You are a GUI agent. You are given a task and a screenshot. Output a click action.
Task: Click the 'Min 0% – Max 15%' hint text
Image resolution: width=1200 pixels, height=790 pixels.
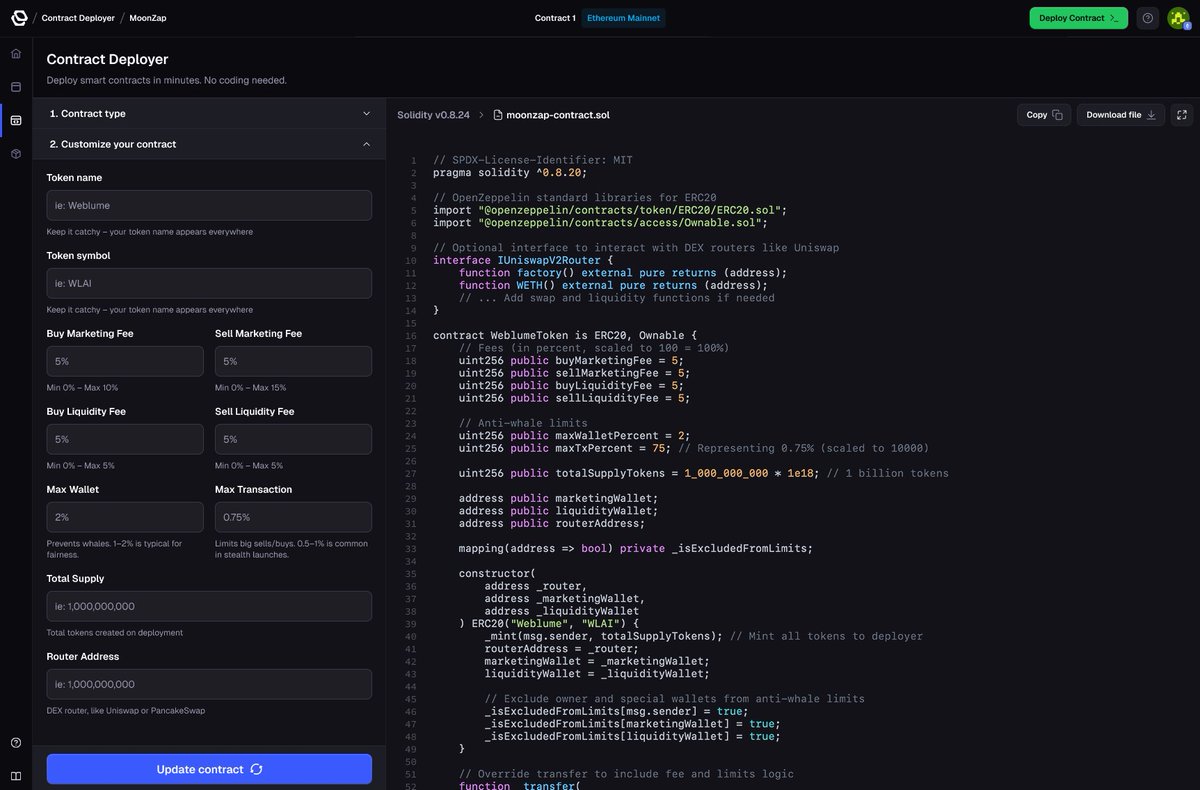click(x=250, y=388)
